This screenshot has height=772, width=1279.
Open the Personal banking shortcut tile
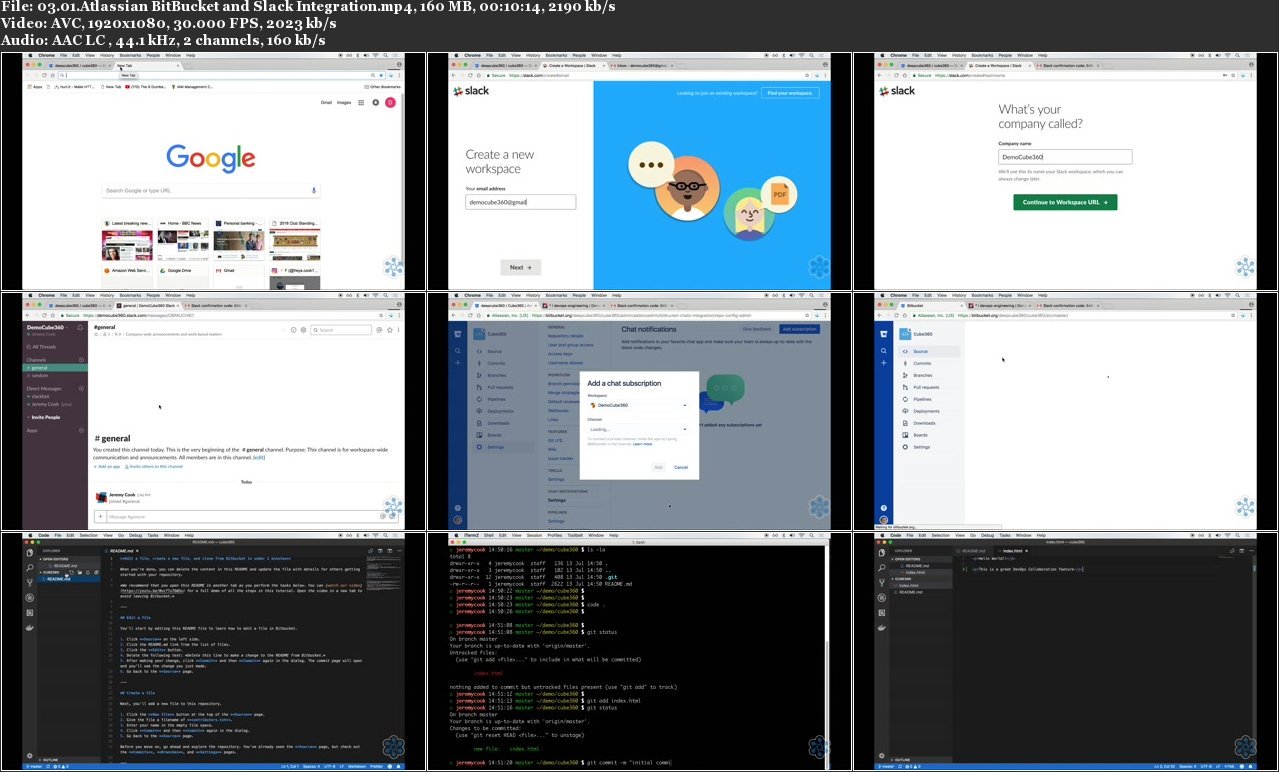coord(239,239)
